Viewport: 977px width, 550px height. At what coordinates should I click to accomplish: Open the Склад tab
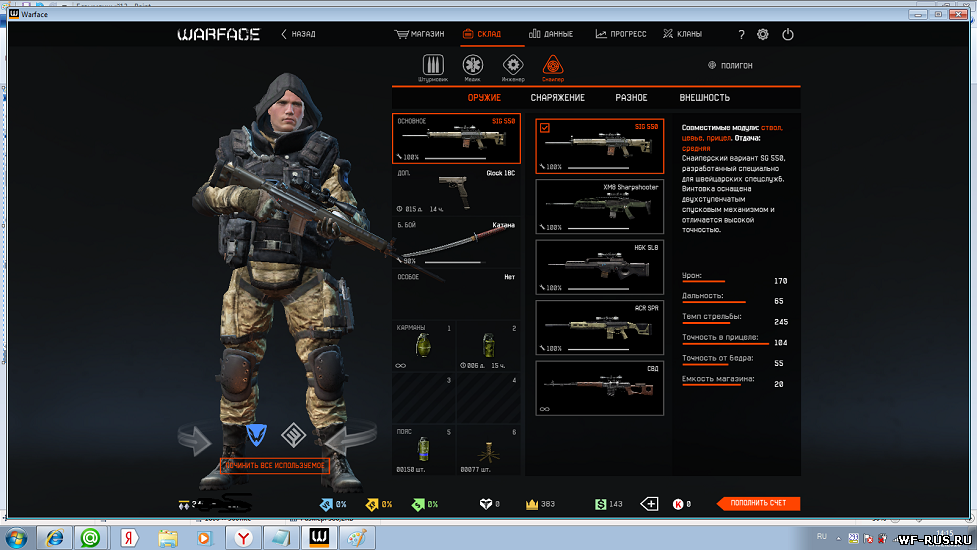[482, 34]
